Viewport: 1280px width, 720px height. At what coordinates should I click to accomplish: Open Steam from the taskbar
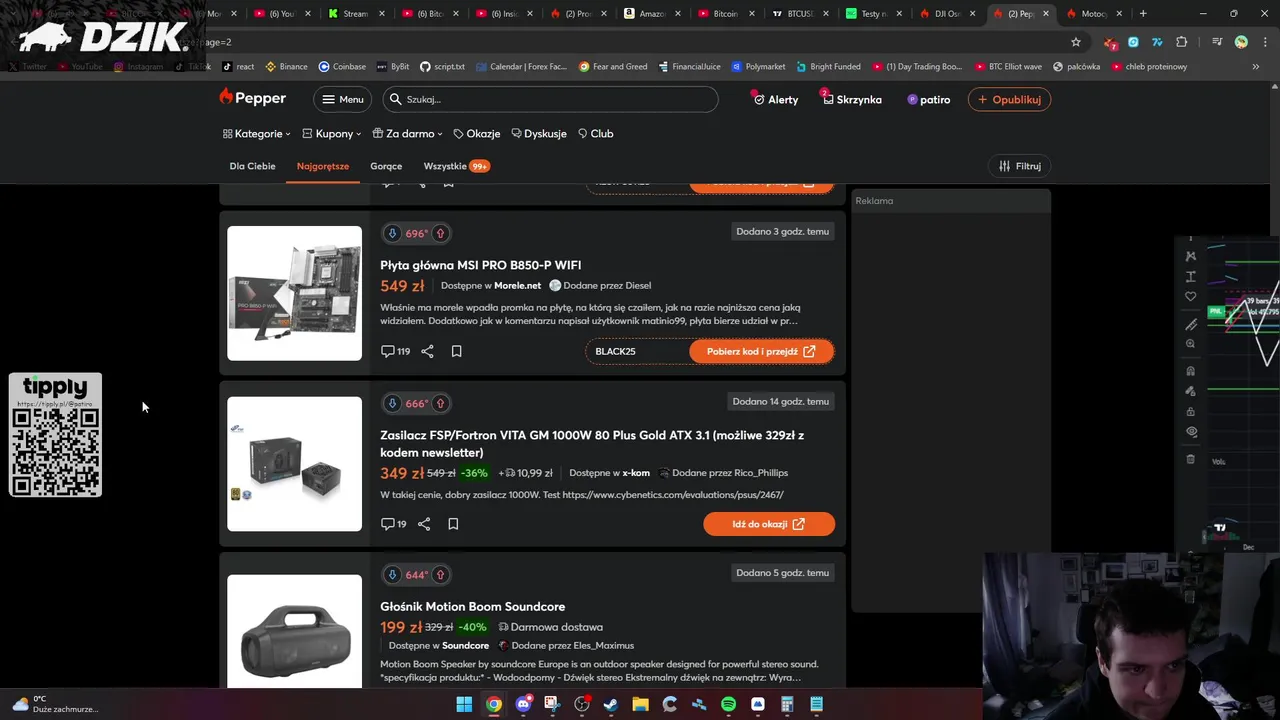(611, 704)
